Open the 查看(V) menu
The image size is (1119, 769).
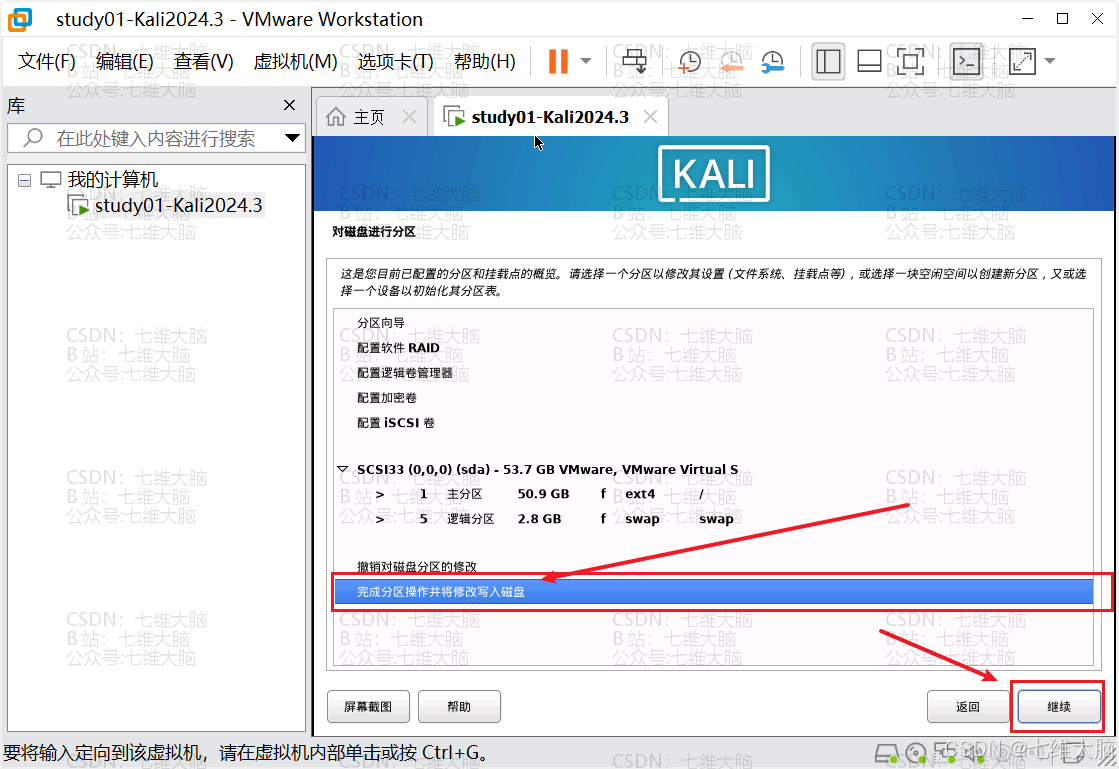(203, 62)
